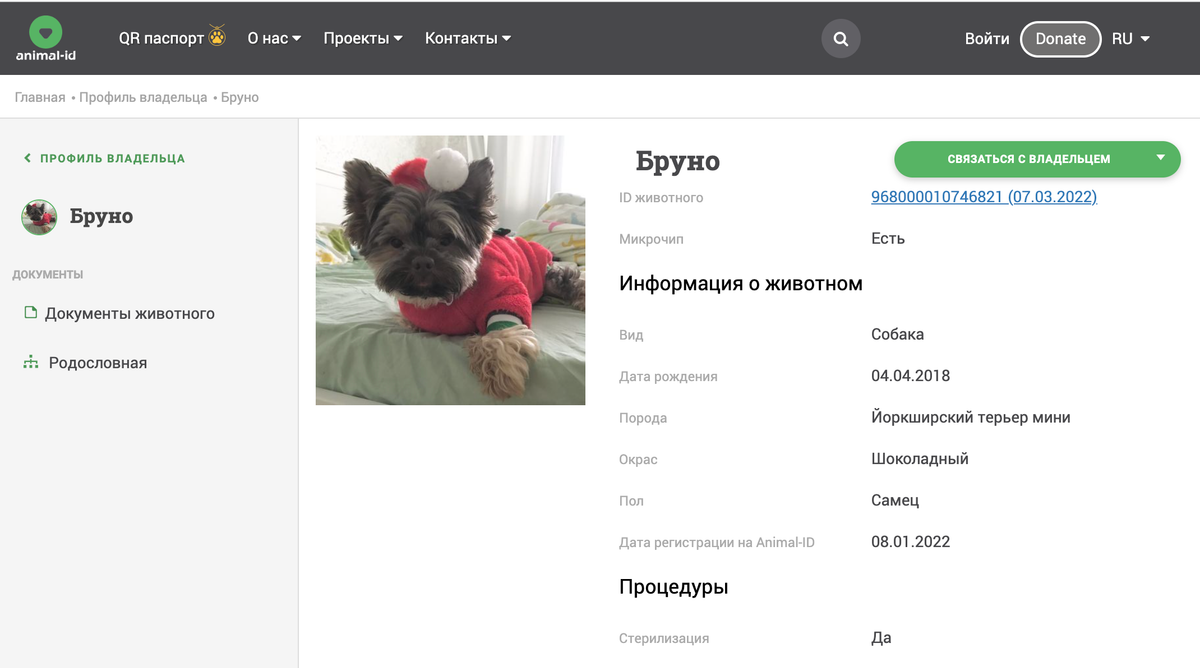This screenshot has height=668, width=1200.
Task: Expand the Проекты dropdown menu
Action: (x=363, y=38)
